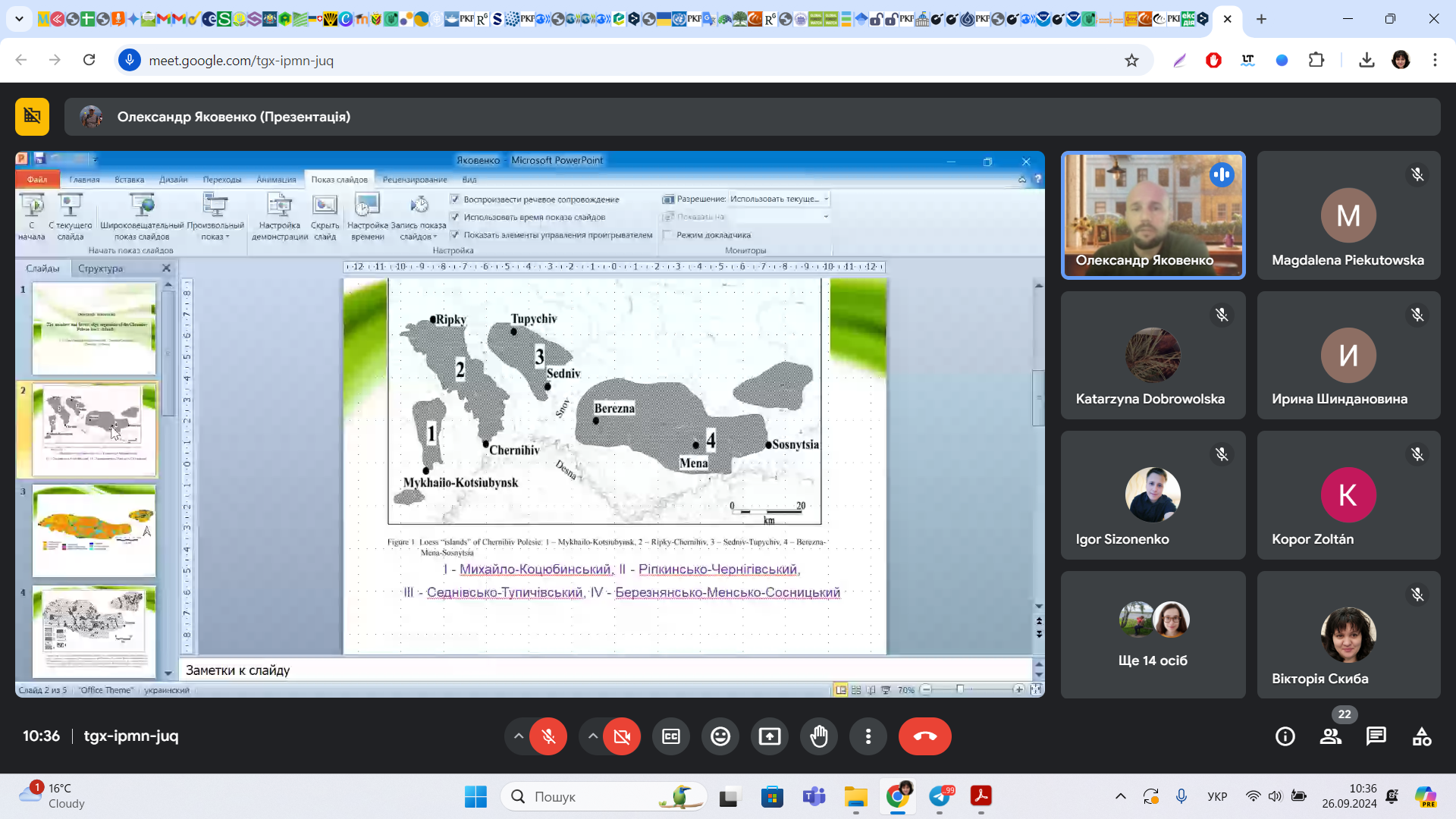Expand audio settings arrow beside microphone
This screenshot has width=1456, height=819.
tap(519, 736)
